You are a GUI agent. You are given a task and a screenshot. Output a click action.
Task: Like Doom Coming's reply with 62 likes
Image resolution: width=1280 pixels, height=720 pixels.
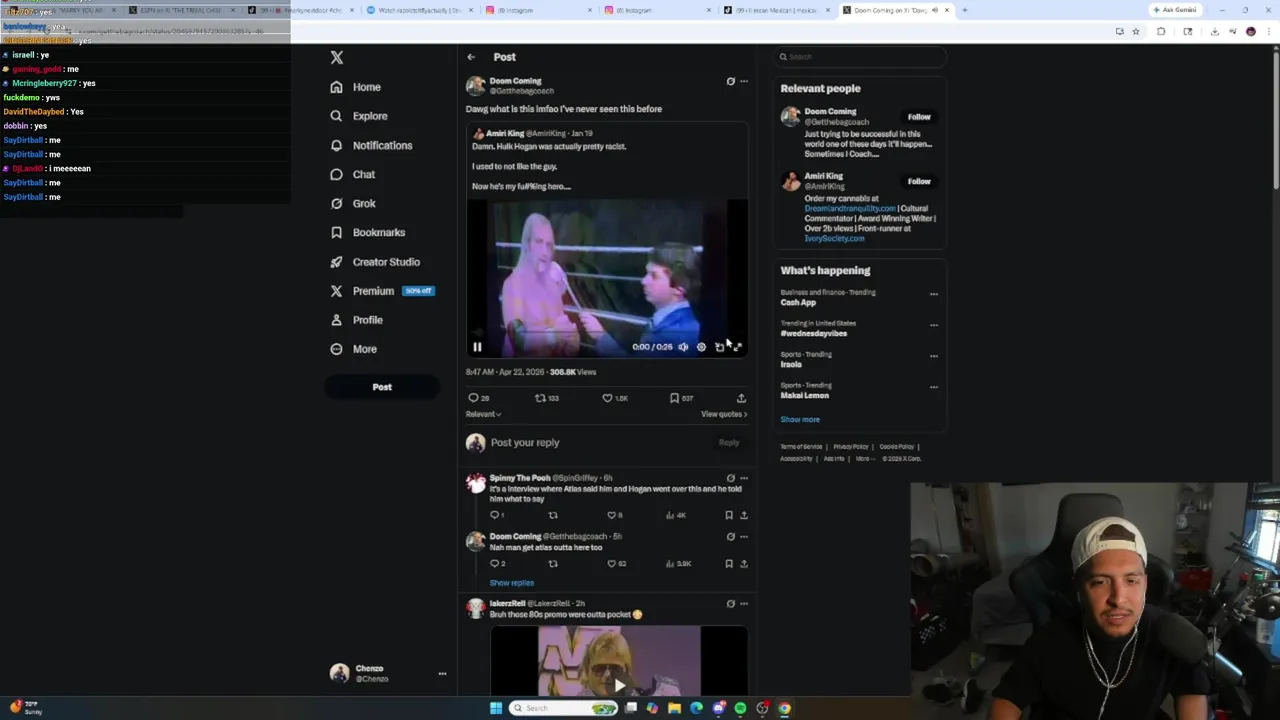pyautogui.click(x=618, y=563)
